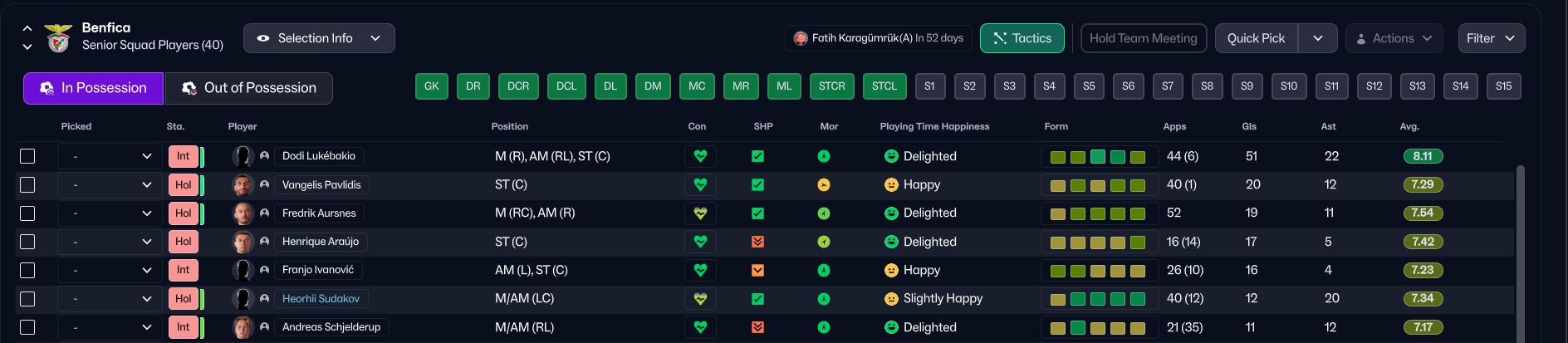The height and width of the screenshot is (343, 1568).
Task: Click Andreas Schjelderup's match sharpness icon
Action: point(757,327)
